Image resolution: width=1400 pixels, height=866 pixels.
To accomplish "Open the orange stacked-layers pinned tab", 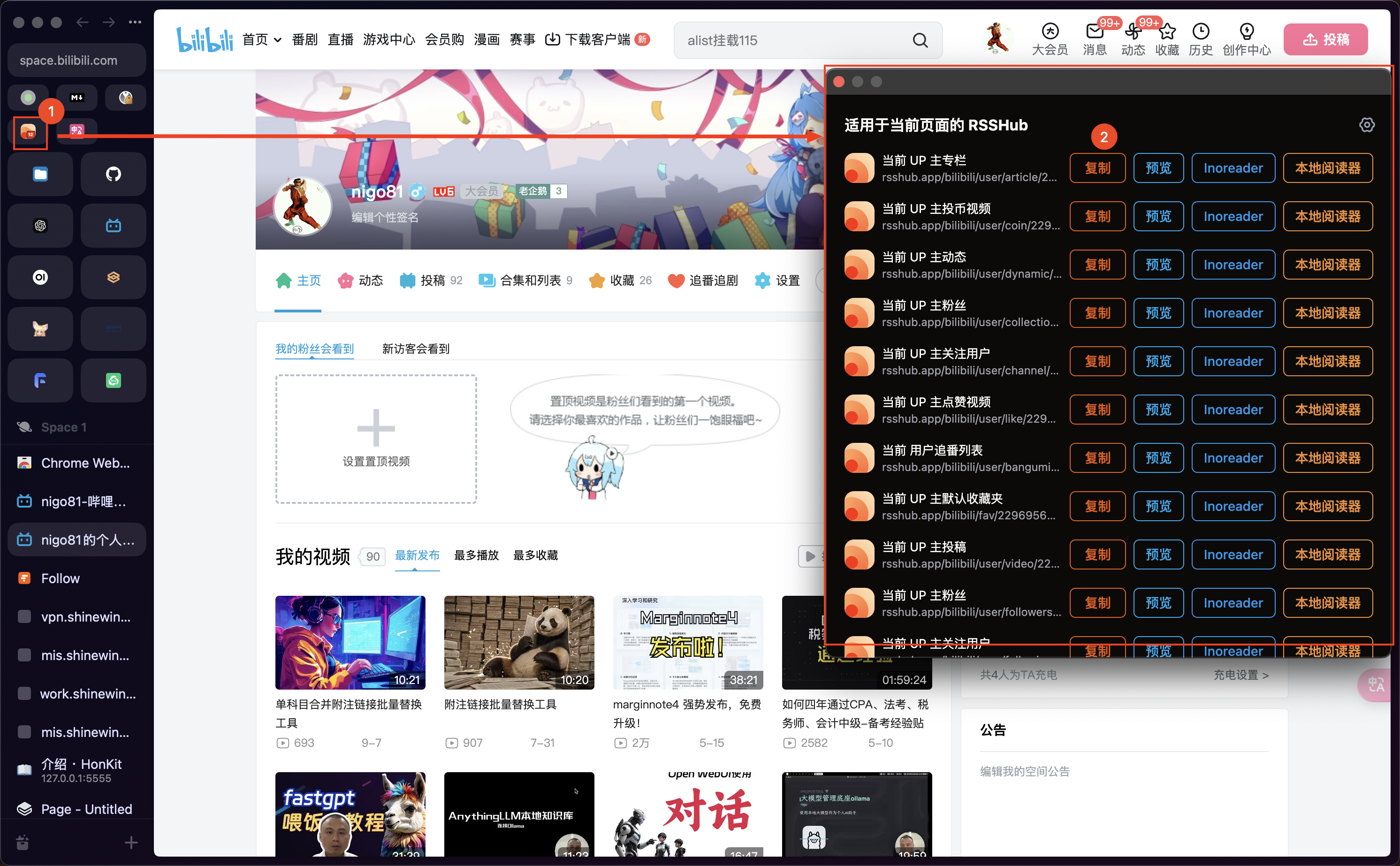I will click(114, 277).
